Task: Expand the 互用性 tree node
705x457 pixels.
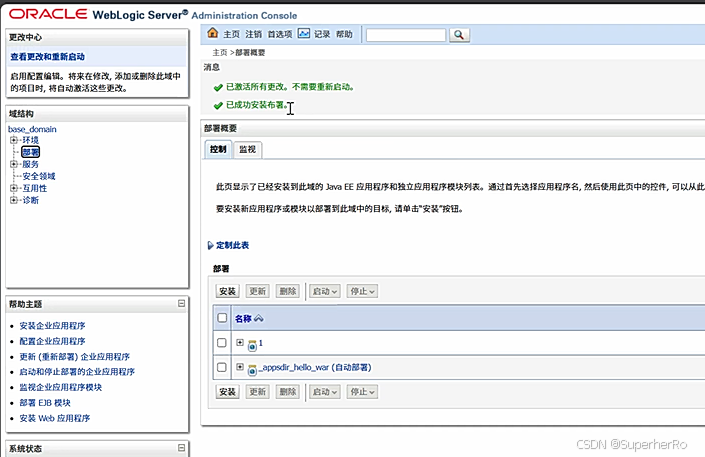Action: [x=14, y=188]
